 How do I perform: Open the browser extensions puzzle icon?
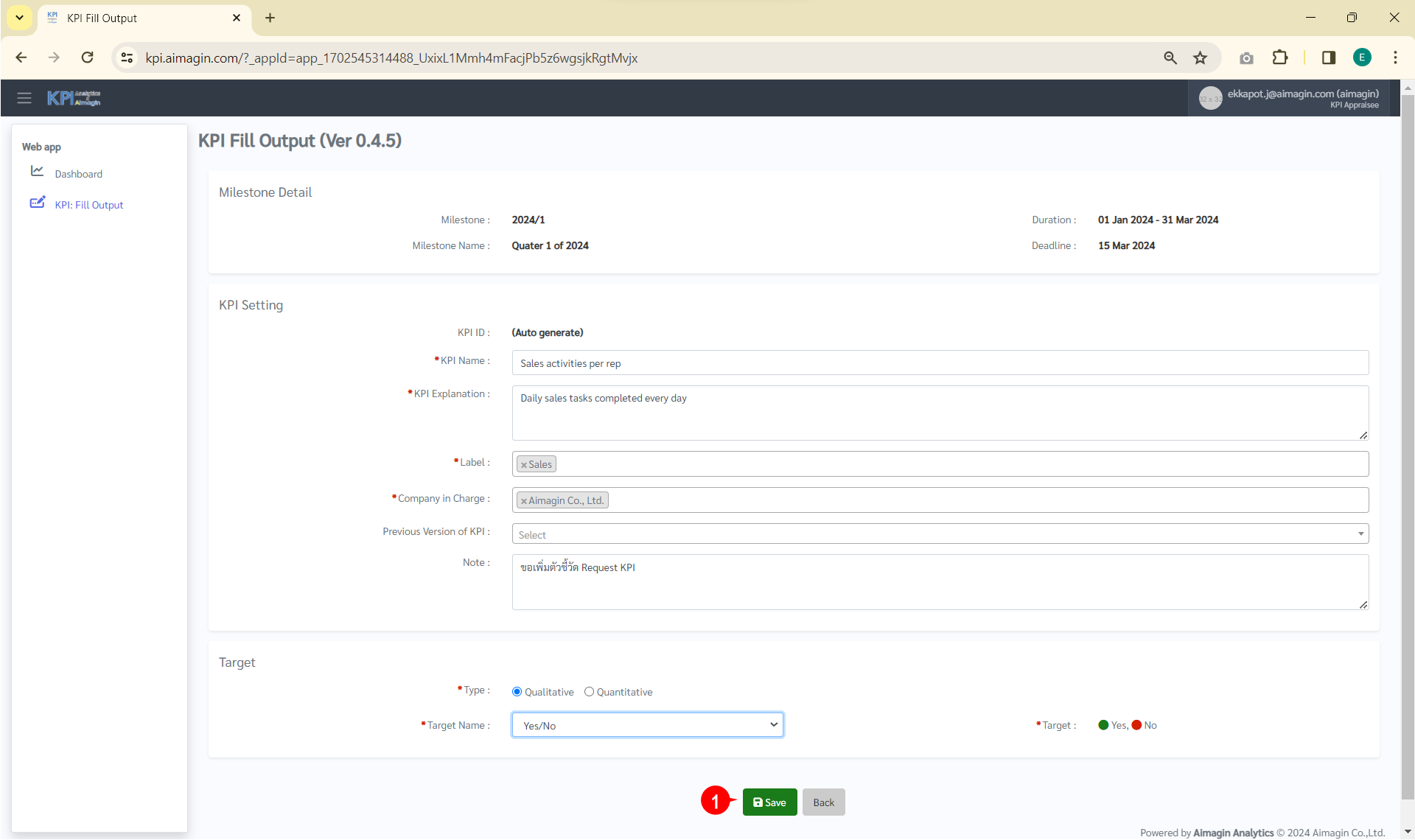click(x=1280, y=57)
